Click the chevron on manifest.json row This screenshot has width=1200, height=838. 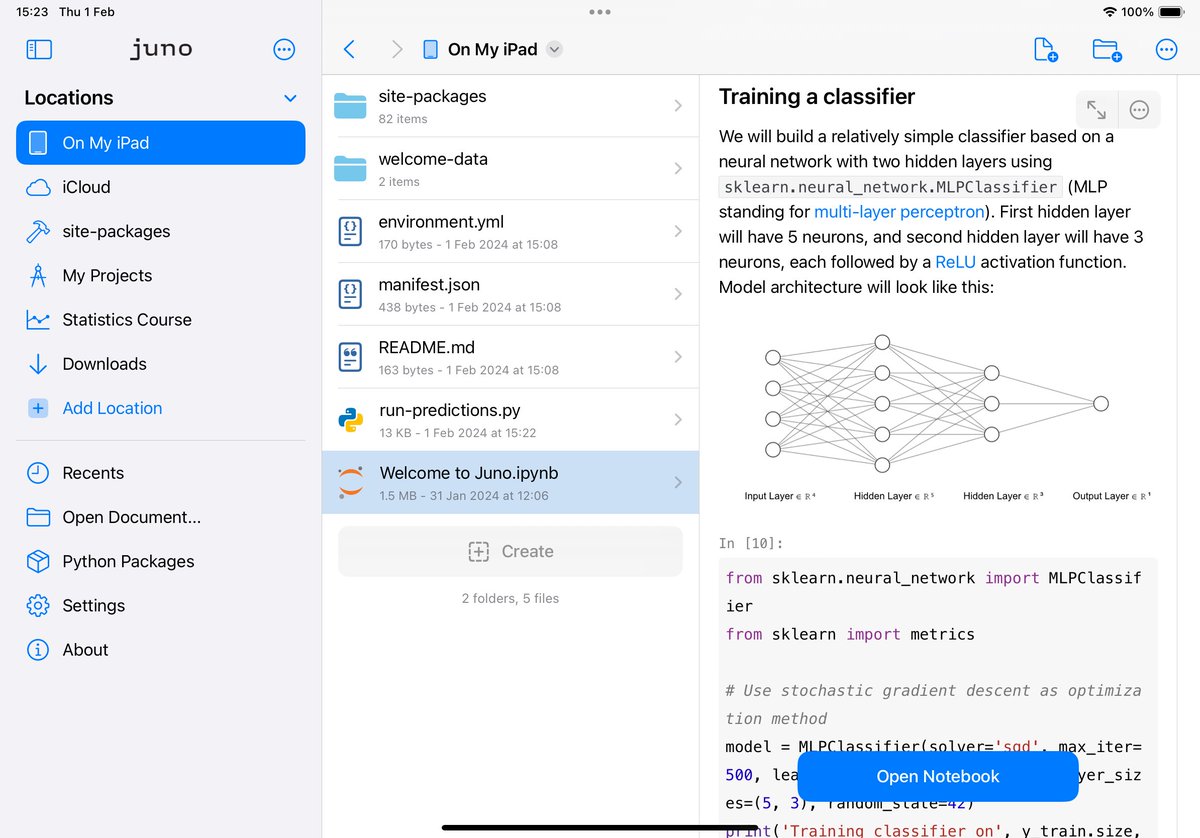[678, 294]
